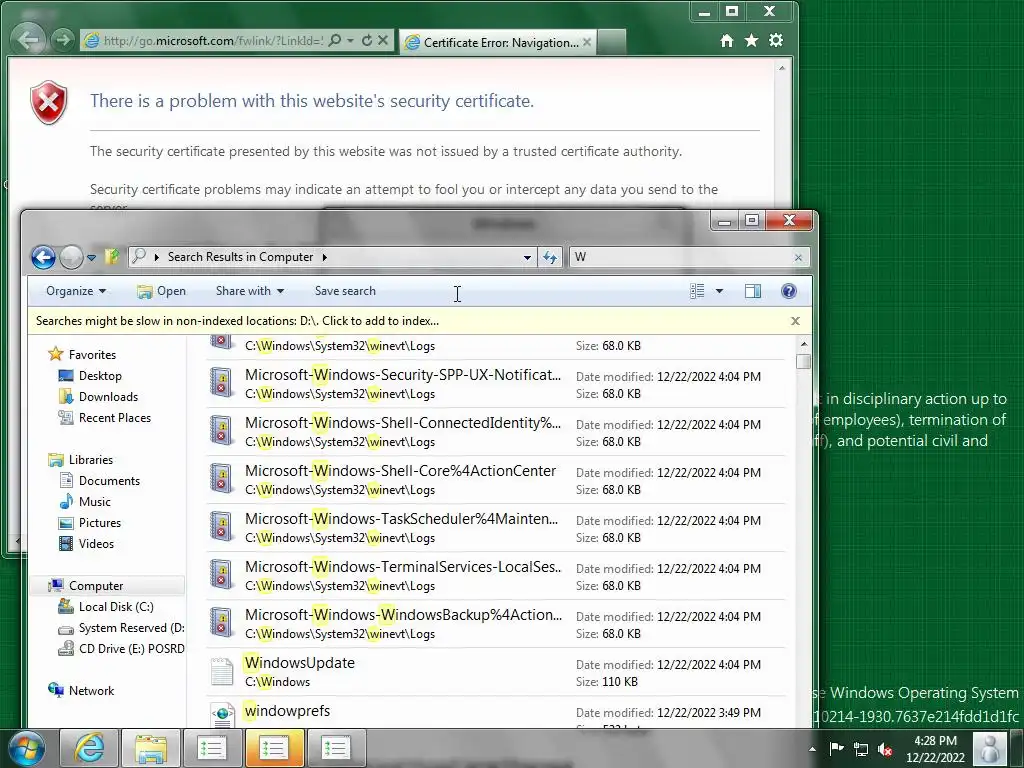Click IE Home icon
This screenshot has height=768, width=1024.
pyautogui.click(x=727, y=40)
